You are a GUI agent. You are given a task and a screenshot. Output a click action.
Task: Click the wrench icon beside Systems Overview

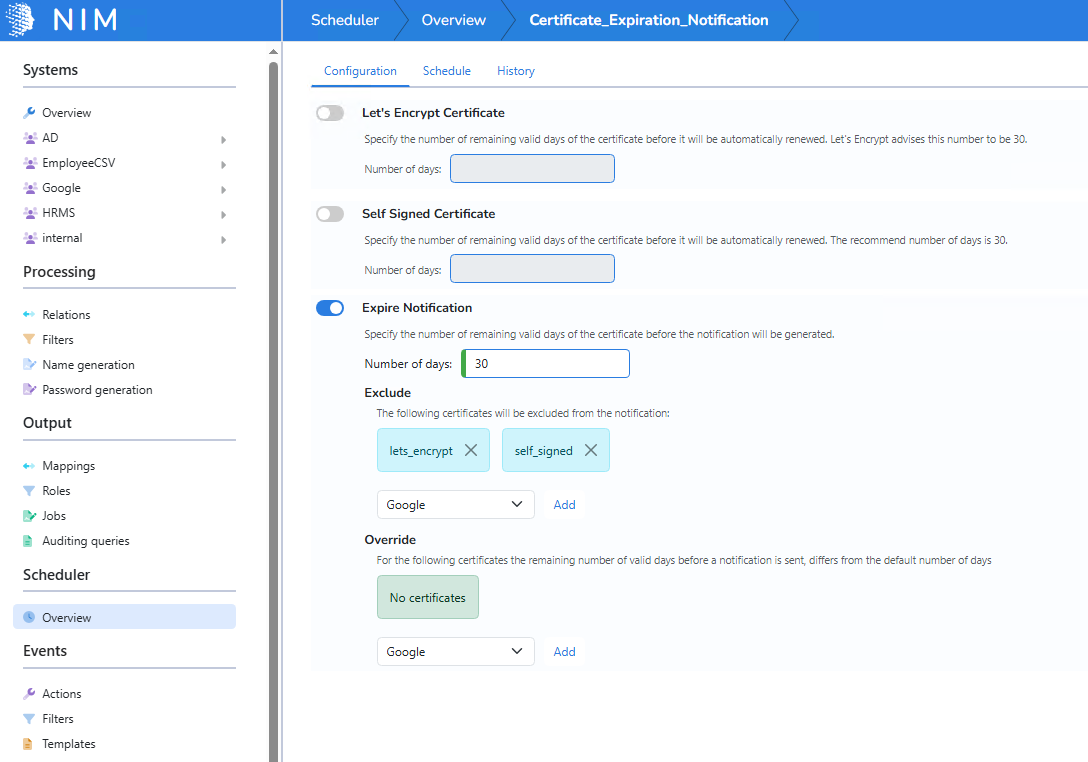29,113
